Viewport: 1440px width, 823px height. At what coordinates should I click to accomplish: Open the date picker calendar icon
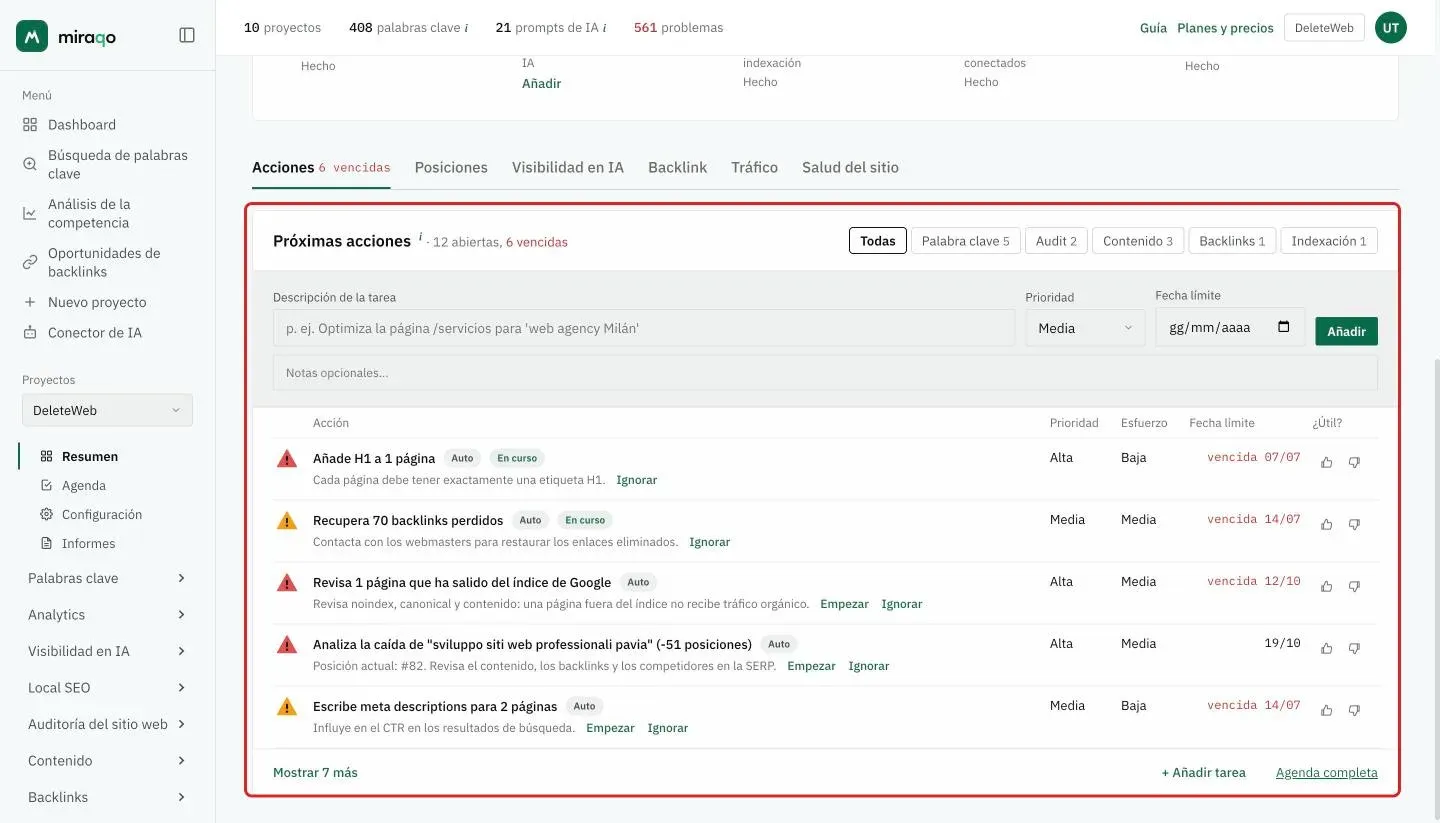[x=1284, y=327]
